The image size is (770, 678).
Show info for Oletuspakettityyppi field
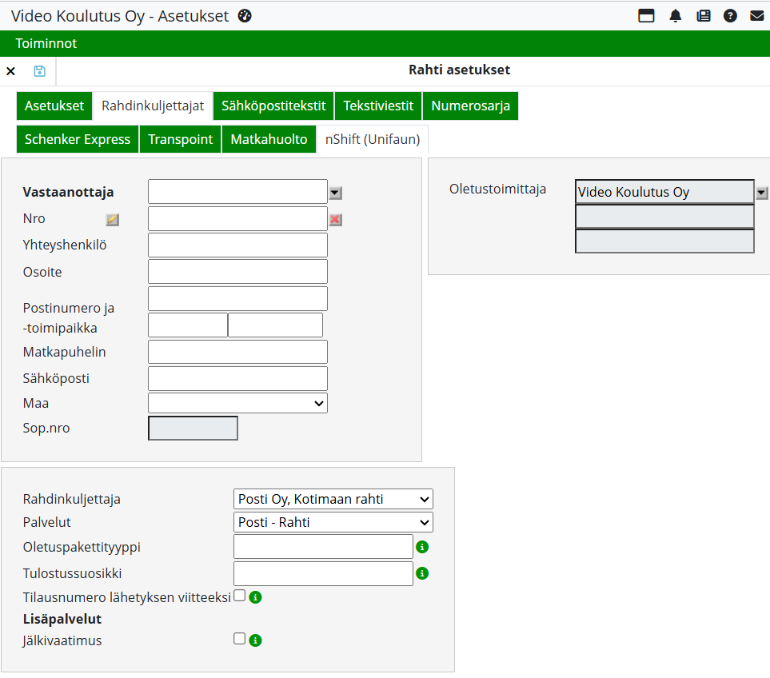[422, 547]
